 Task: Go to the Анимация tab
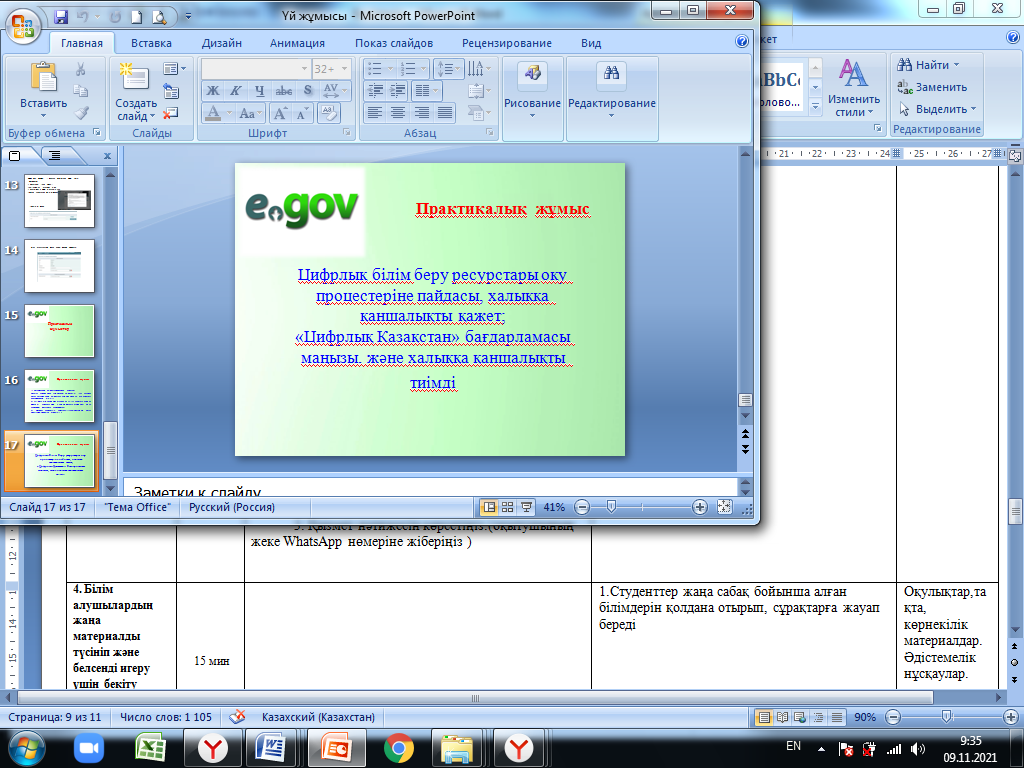[297, 43]
